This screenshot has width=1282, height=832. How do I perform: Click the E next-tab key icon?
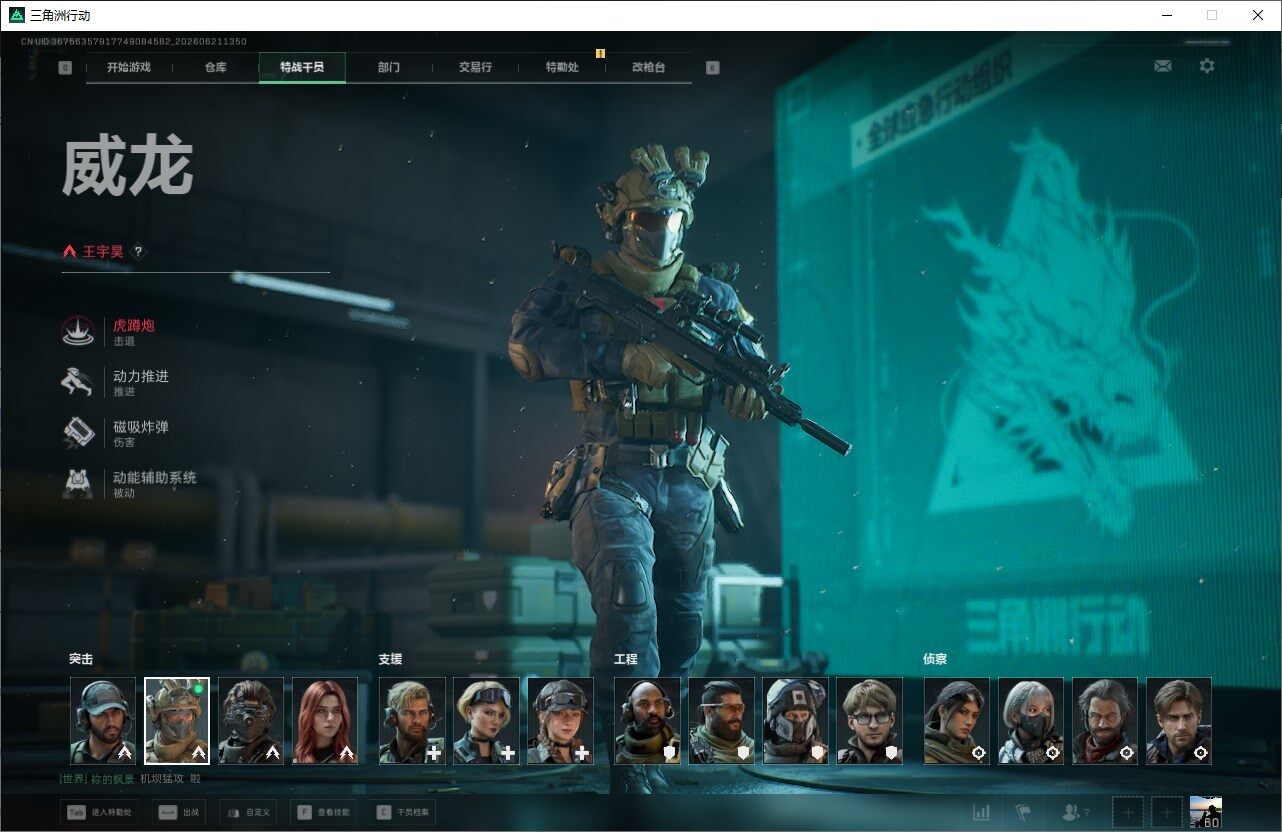(x=712, y=68)
